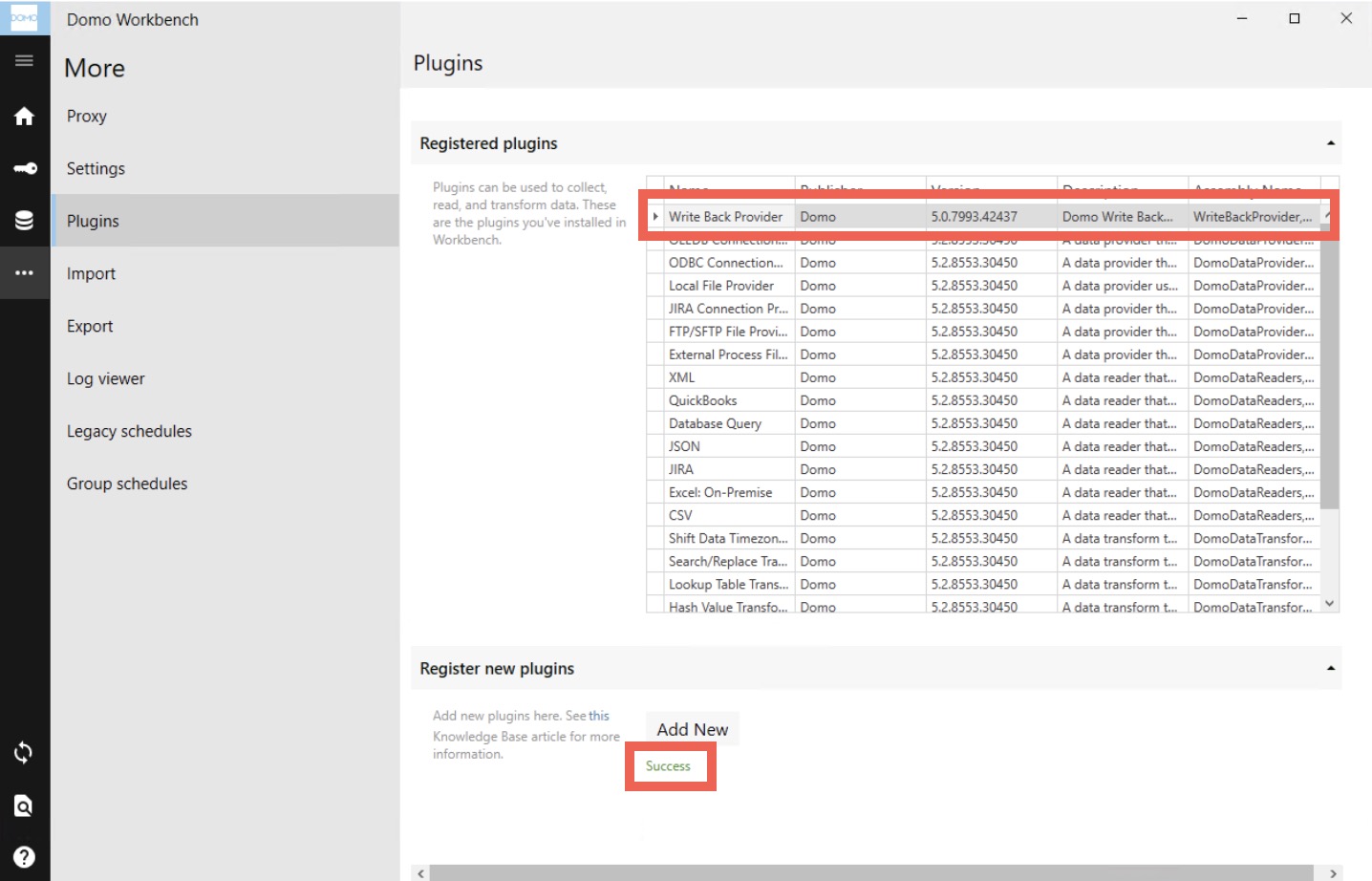Select the Write Back Provider plugin row

point(726,216)
